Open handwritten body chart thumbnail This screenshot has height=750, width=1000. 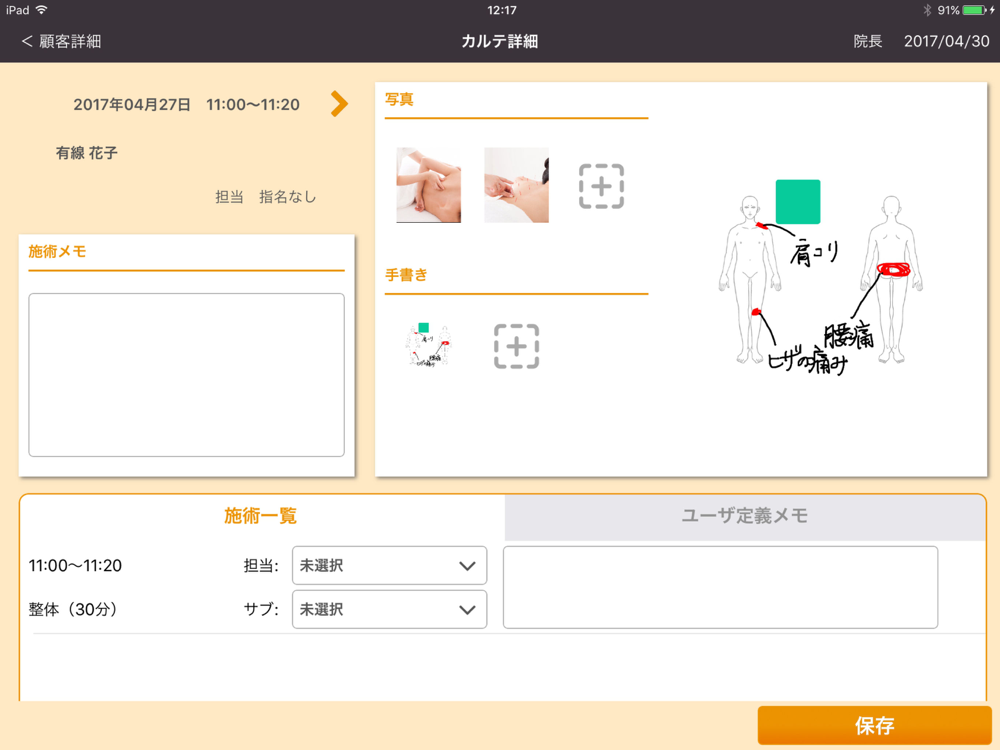428,345
